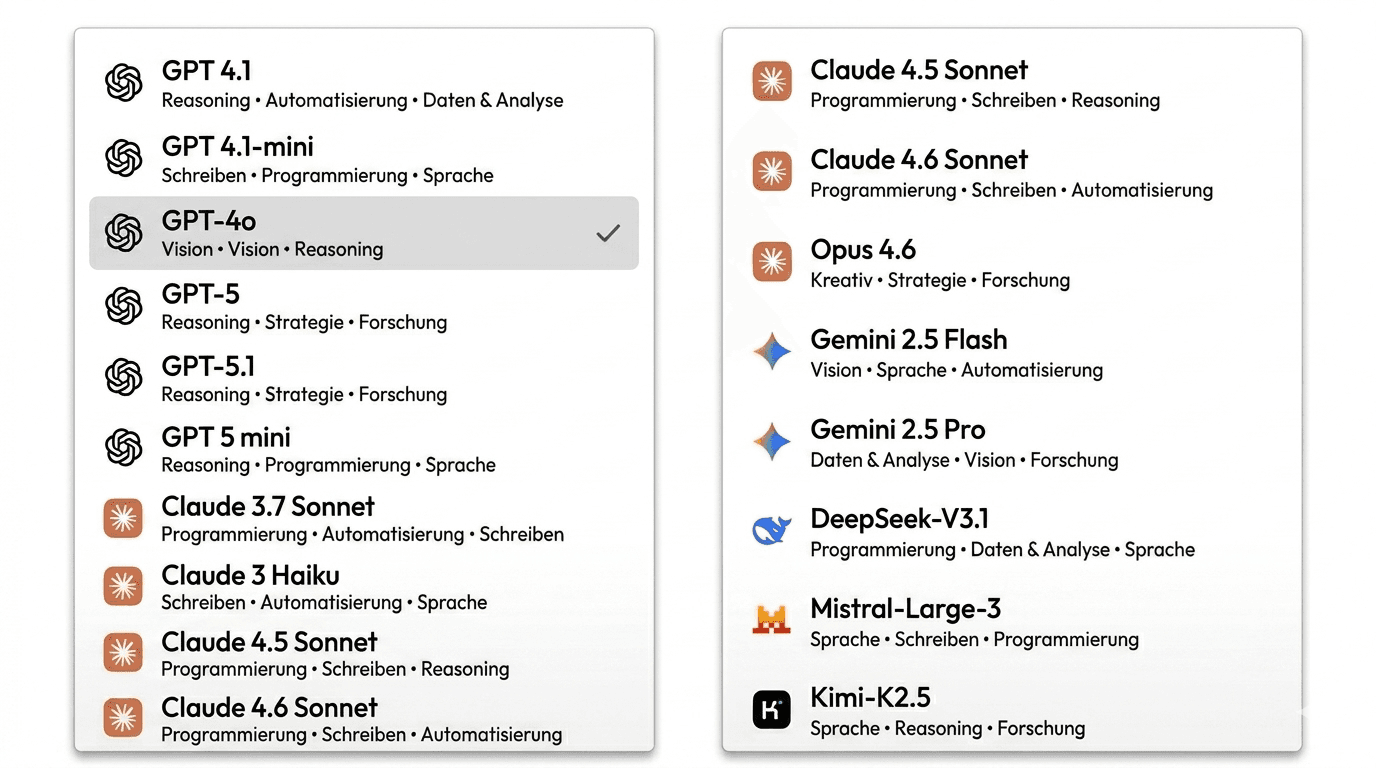The image size is (1376, 768).
Task: Click the DeepSeek whale icon
Action: pyautogui.click(x=772, y=531)
